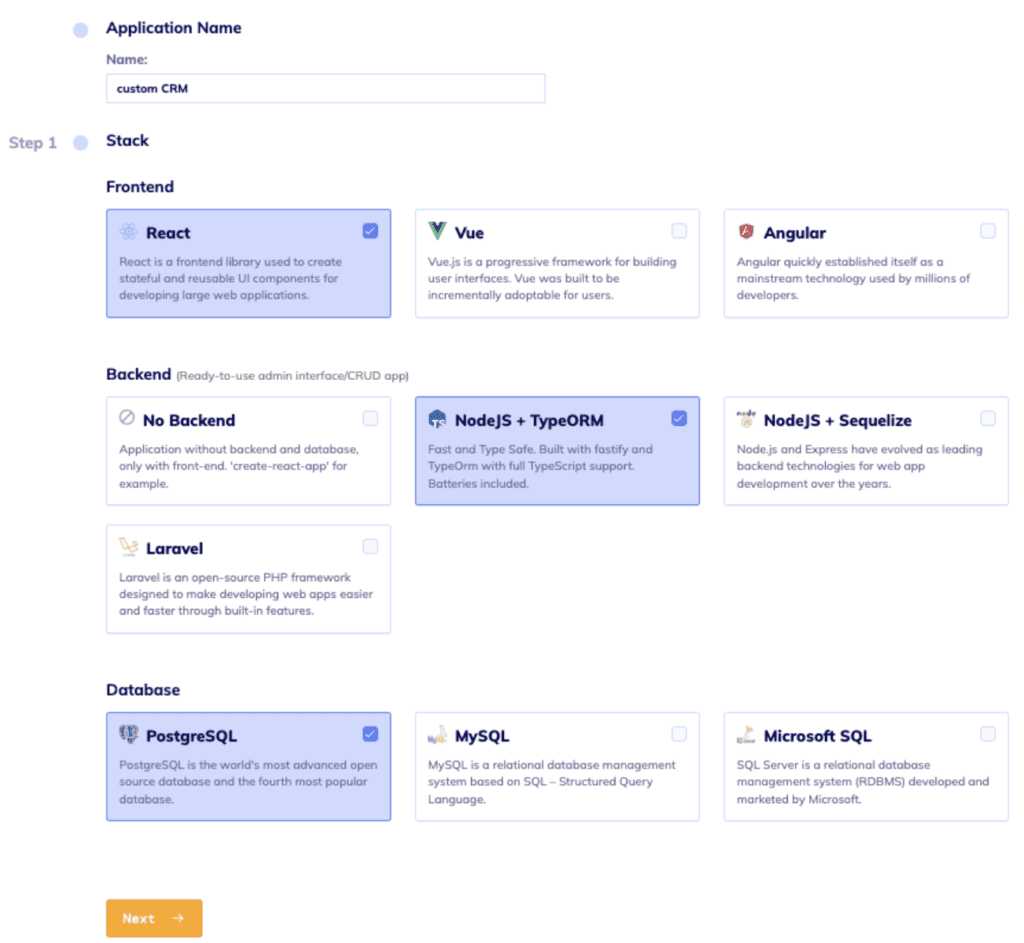Click the application Name input field
Image resolution: width=1024 pixels, height=943 pixels.
(325, 88)
